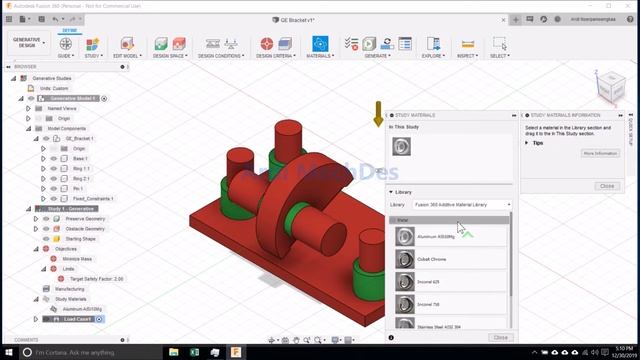Collapse the Generative Studies root node
Image resolution: width=640 pixels, height=360 pixels.
[x=13, y=78]
